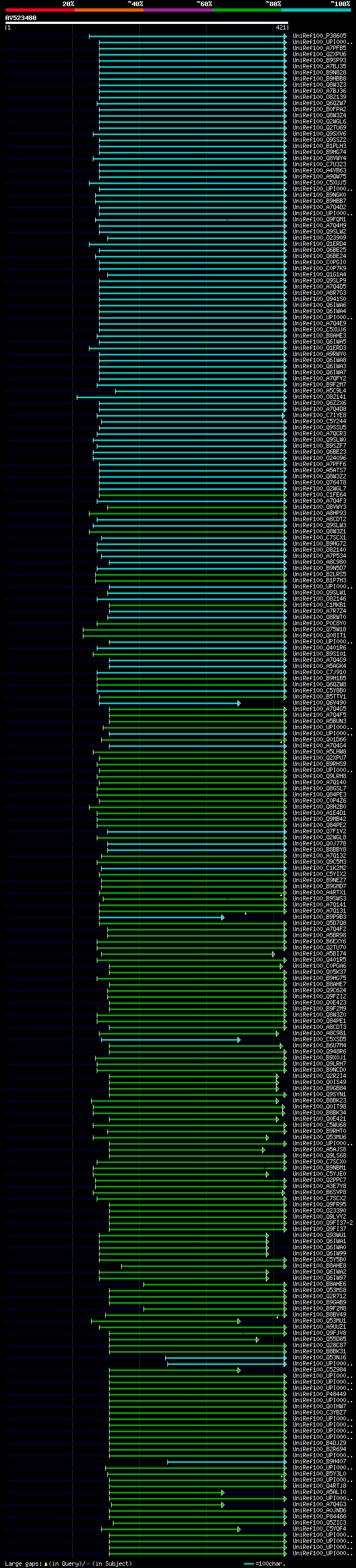356x1568 pixels.
Task: Click the cyan ~100% identity legend segment
Action: (316, 11)
